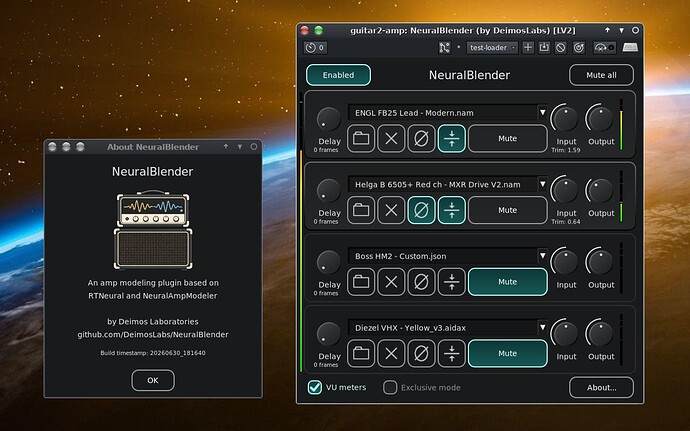Mute the ENGL FB25 Lead model
Image resolution: width=690 pixels, height=431 pixels.
click(508, 139)
